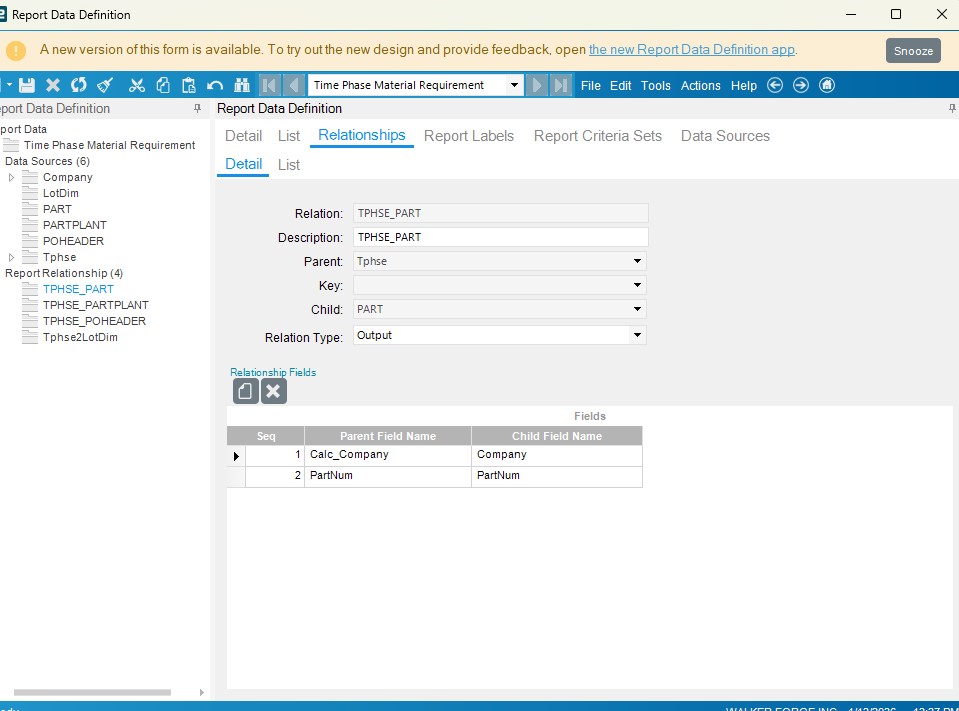Image resolution: width=959 pixels, height=711 pixels.
Task: Click the Clear broom icon
Action: pos(105,86)
